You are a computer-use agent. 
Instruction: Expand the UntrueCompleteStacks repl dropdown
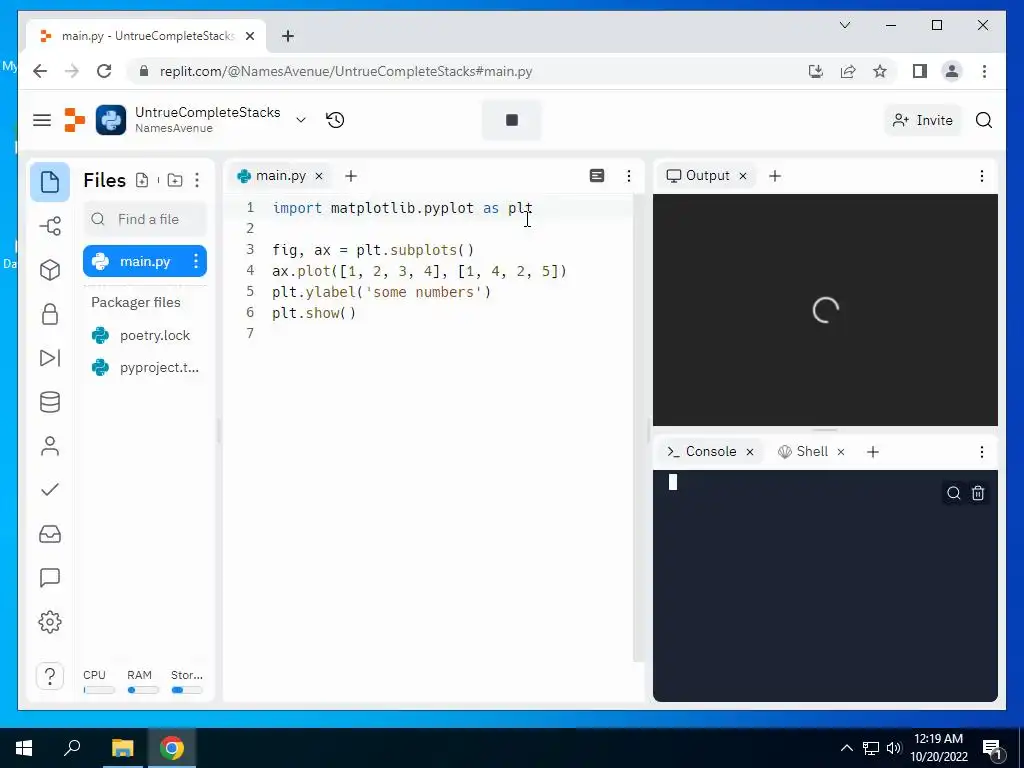pos(300,120)
